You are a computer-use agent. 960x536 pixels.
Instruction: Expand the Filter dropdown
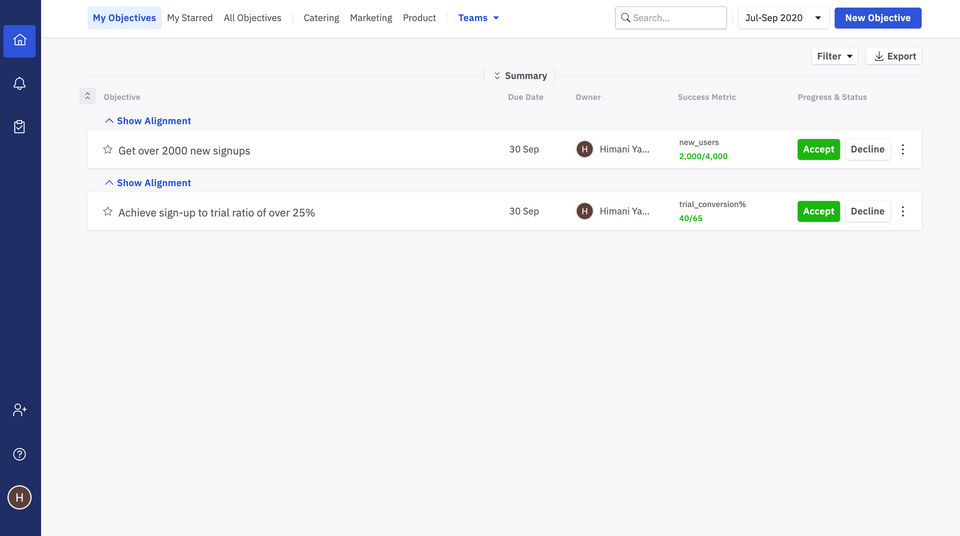point(835,57)
